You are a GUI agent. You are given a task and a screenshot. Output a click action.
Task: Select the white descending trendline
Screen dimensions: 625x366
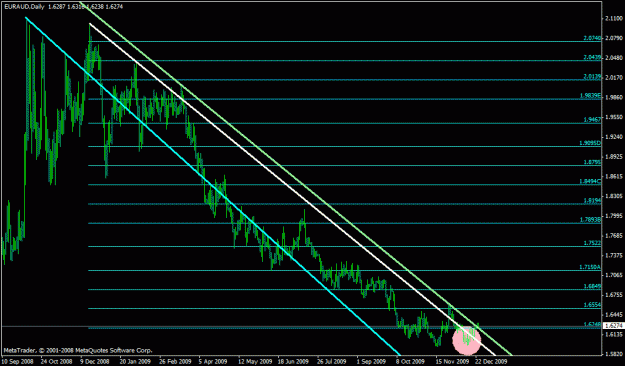(x=292, y=189)
